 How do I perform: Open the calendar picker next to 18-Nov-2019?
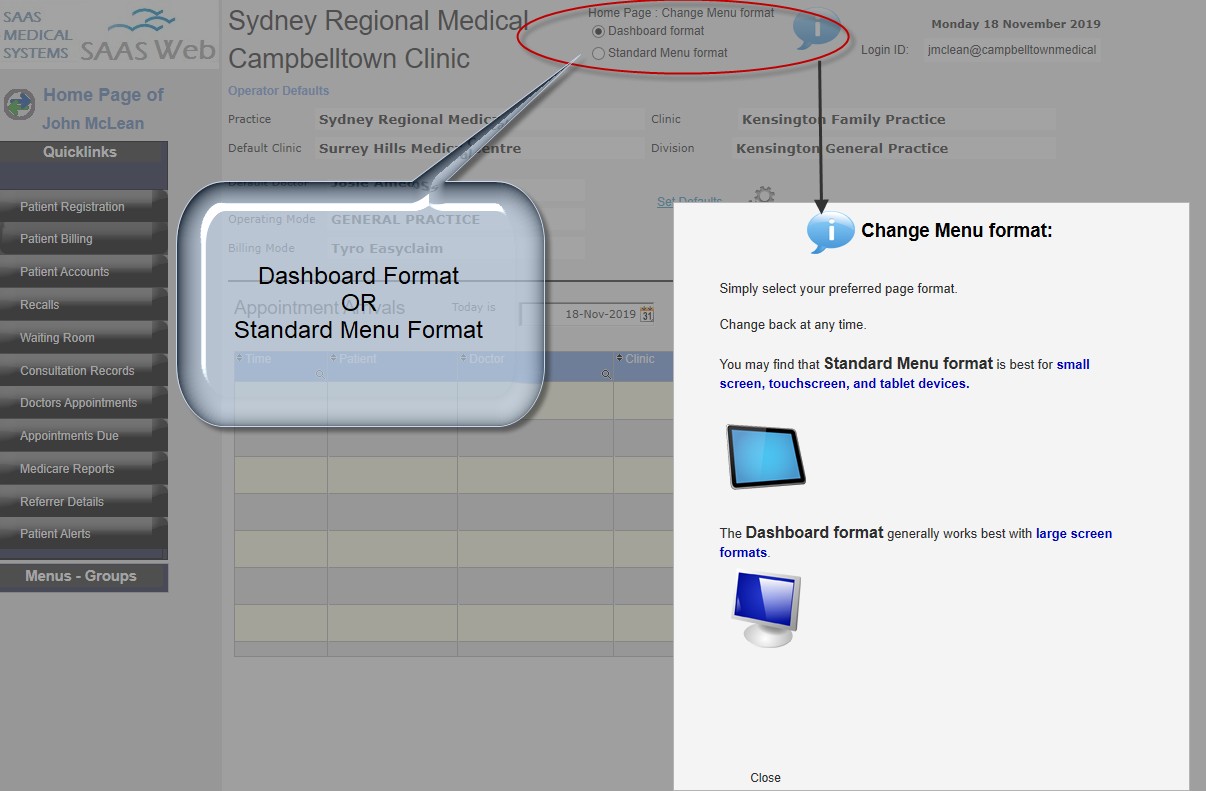pyautogui.click(x=647, y=314)
